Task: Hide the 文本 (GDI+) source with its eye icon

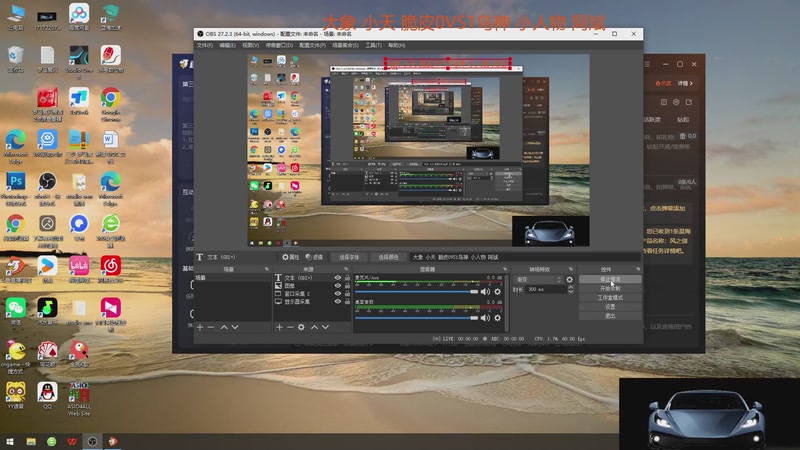Action: (337, 278)
